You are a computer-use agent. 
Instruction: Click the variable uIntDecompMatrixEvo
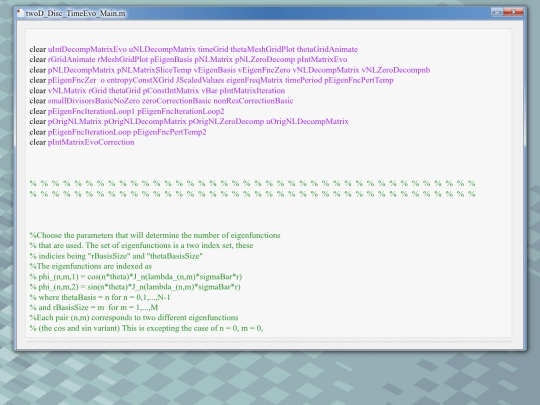[x=87, y=49]
